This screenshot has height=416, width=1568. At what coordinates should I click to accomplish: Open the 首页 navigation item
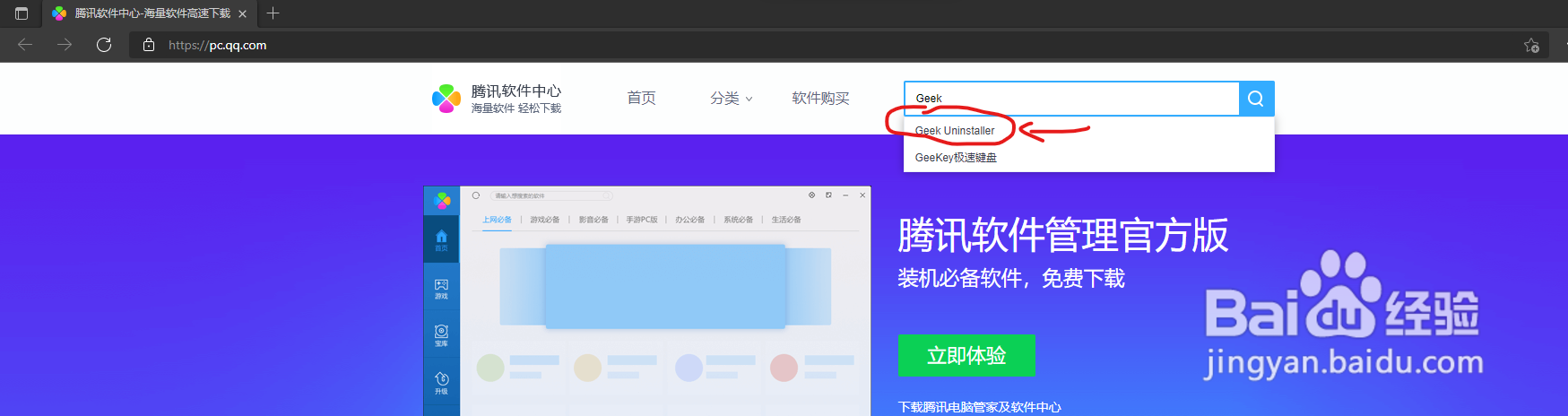point(641,98)
